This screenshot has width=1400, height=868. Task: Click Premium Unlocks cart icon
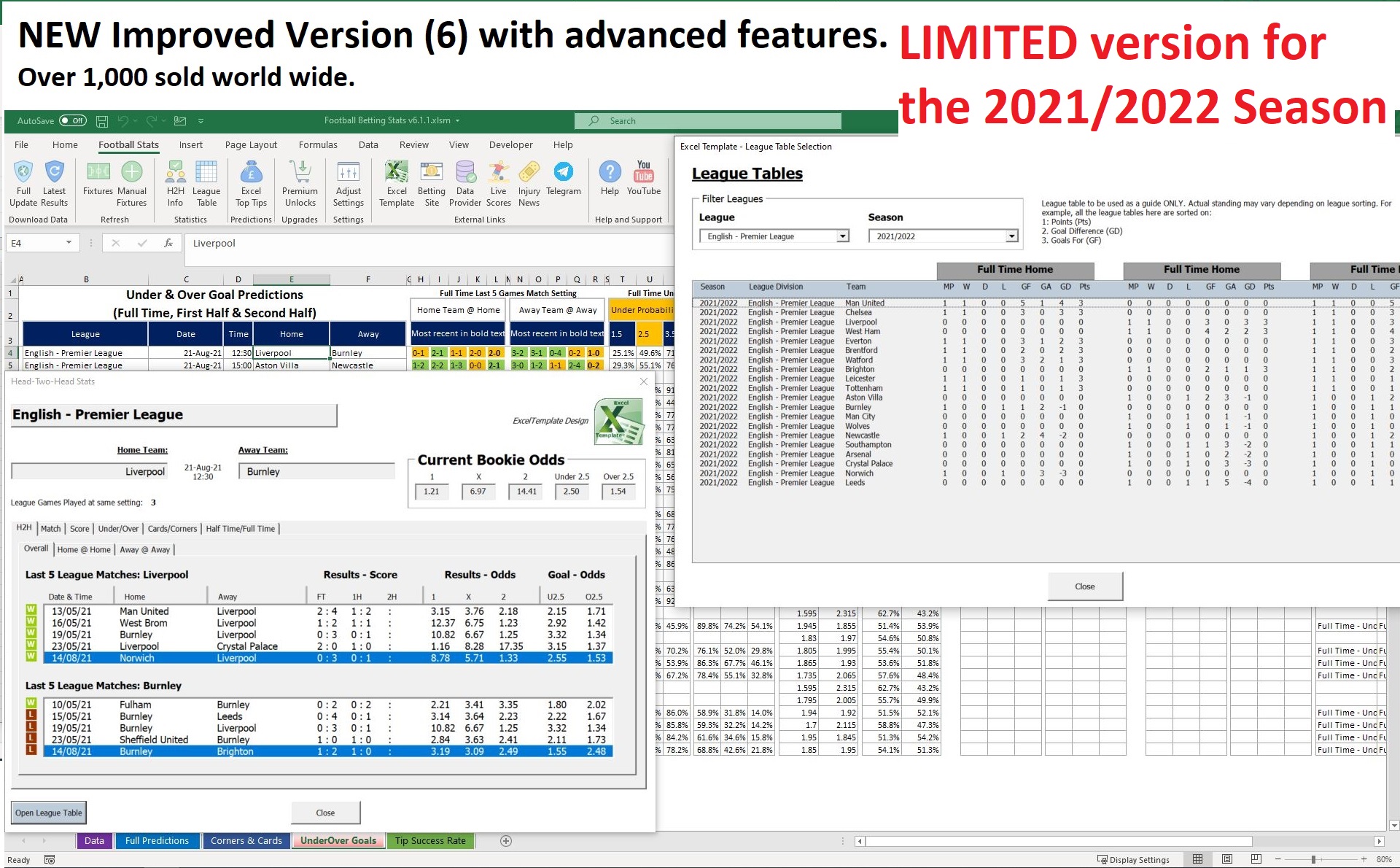300,173
